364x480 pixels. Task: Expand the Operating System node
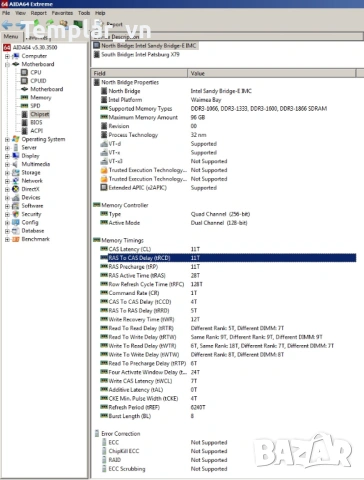7,139
